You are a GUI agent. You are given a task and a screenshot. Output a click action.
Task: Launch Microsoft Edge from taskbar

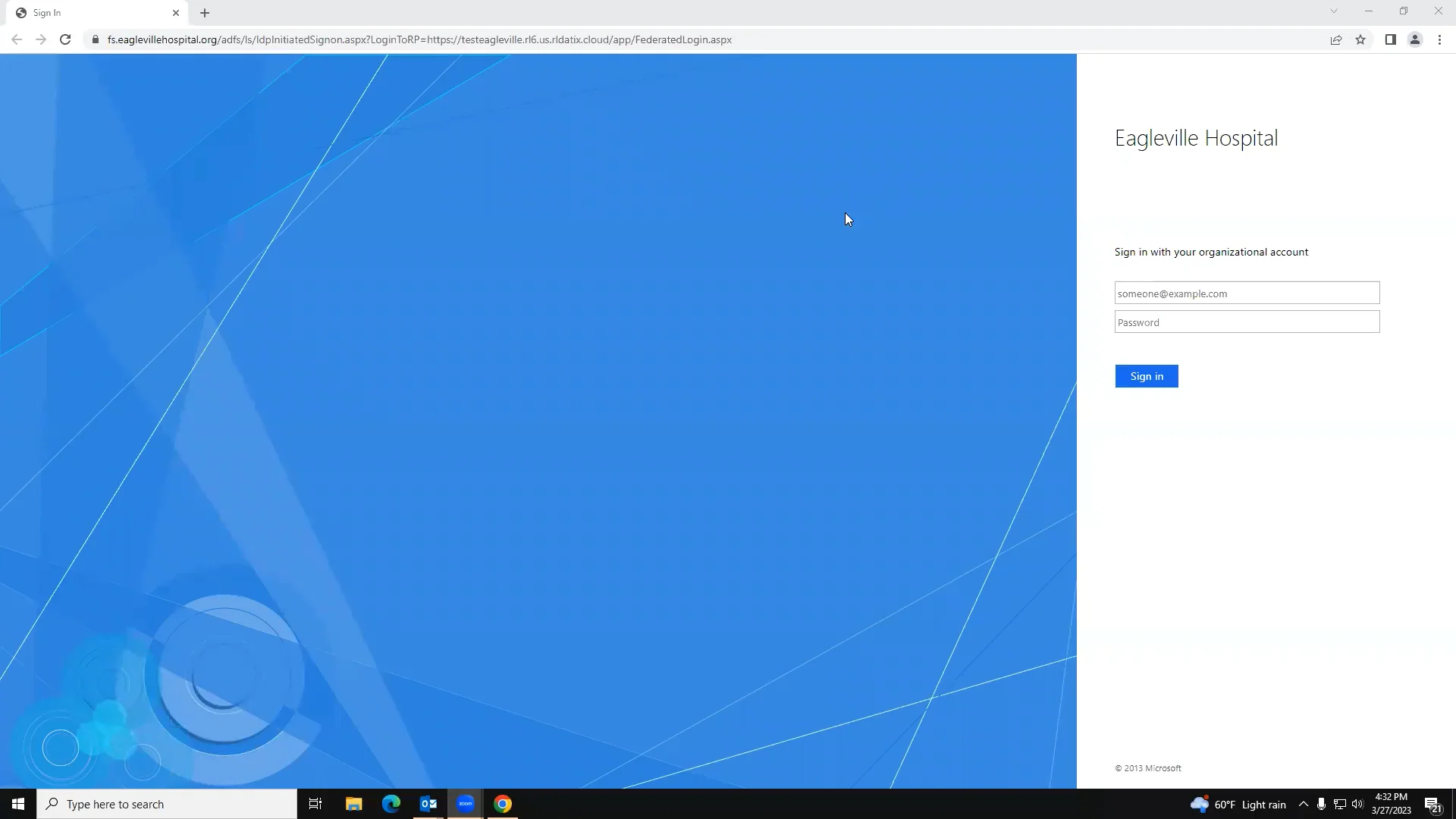pos(391,804)
